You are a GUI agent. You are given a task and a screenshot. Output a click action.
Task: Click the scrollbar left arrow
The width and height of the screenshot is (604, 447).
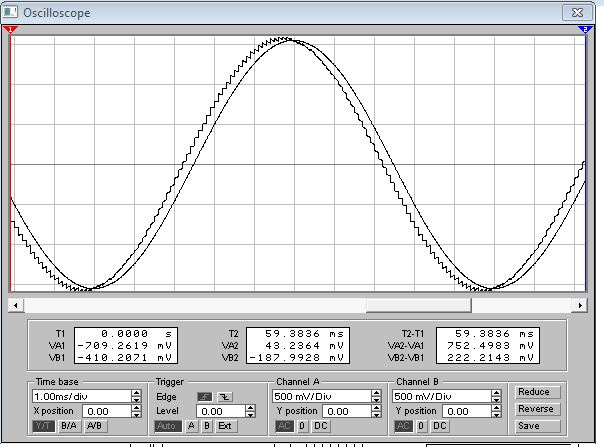pyautogui.click(x=15, y=305)
